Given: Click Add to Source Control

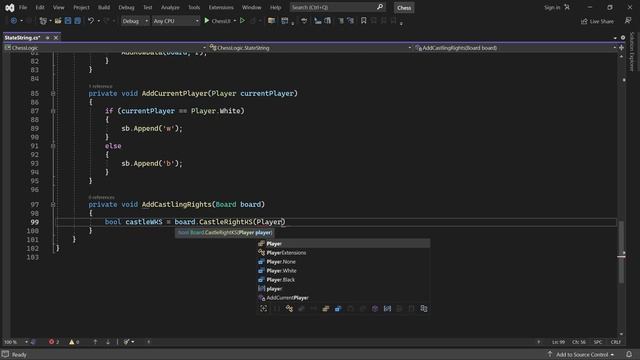Looking at the screenshot, I should [x=581, y=354].
